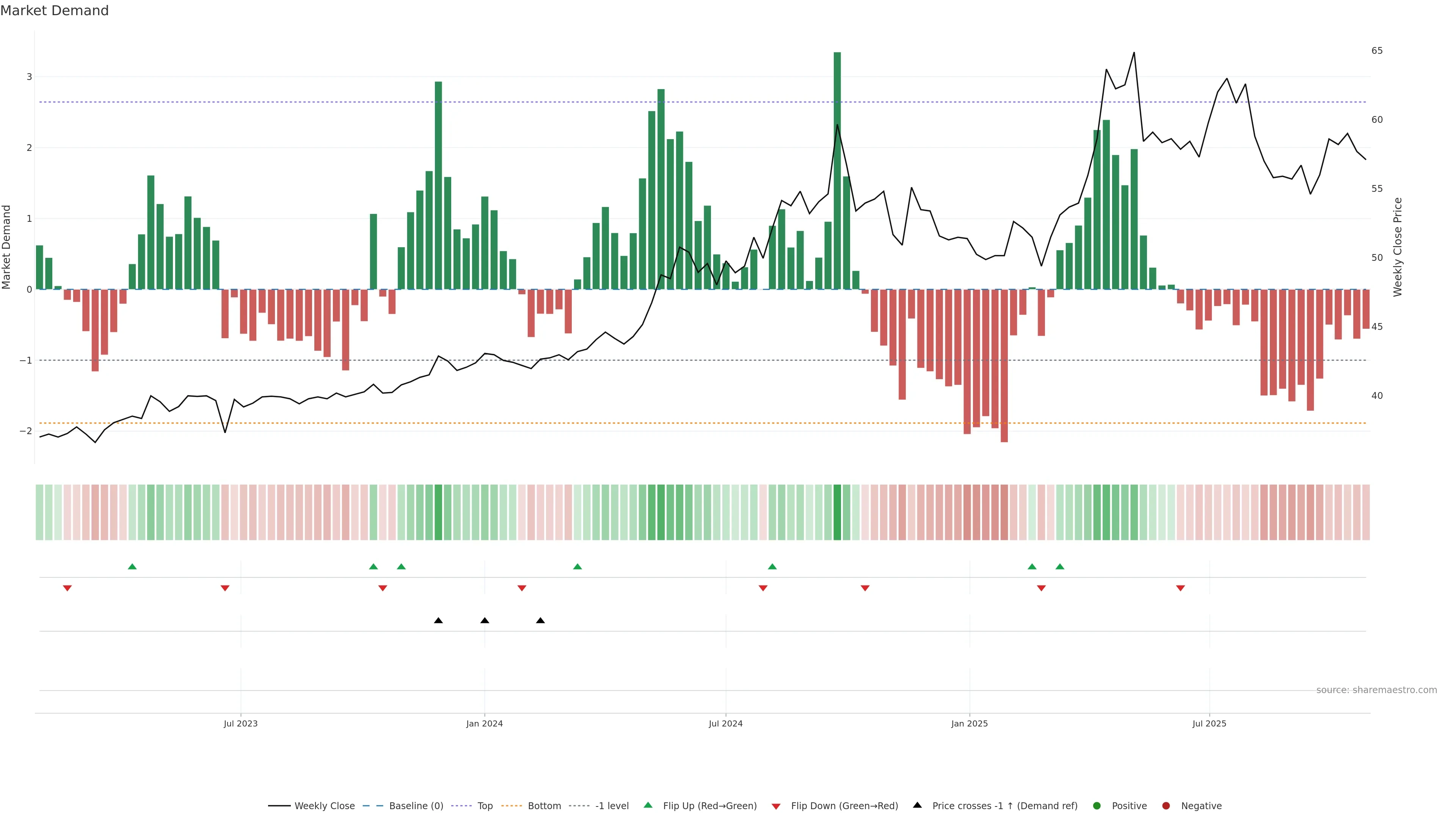This screenshot has width=1456, height=819.
Task: Open the source: sharemaestro.com link
Action: click(x=1376, y=690)
